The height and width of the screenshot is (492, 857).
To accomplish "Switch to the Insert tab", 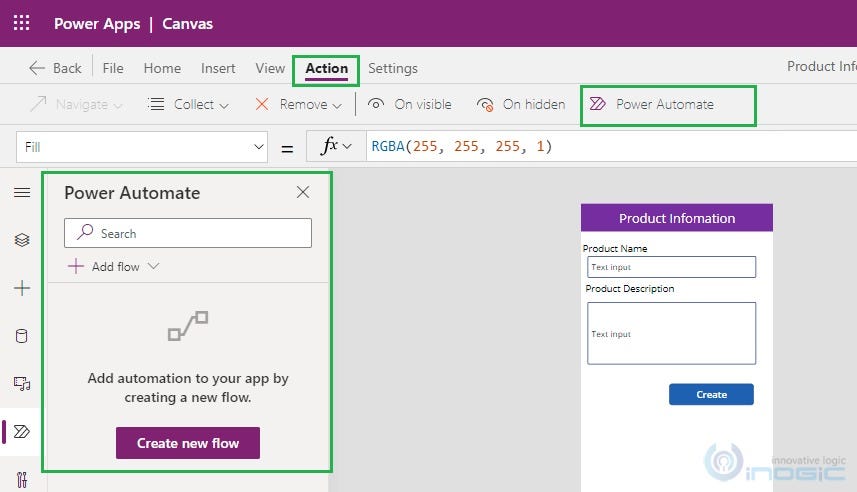I will tap(218, 68).
